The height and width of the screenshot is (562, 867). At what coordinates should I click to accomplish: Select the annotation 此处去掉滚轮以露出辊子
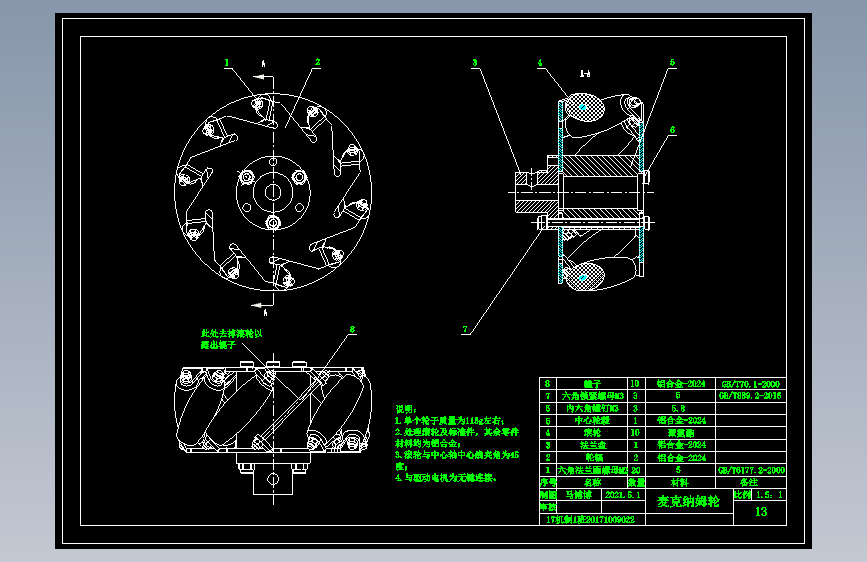click(232, 339)
